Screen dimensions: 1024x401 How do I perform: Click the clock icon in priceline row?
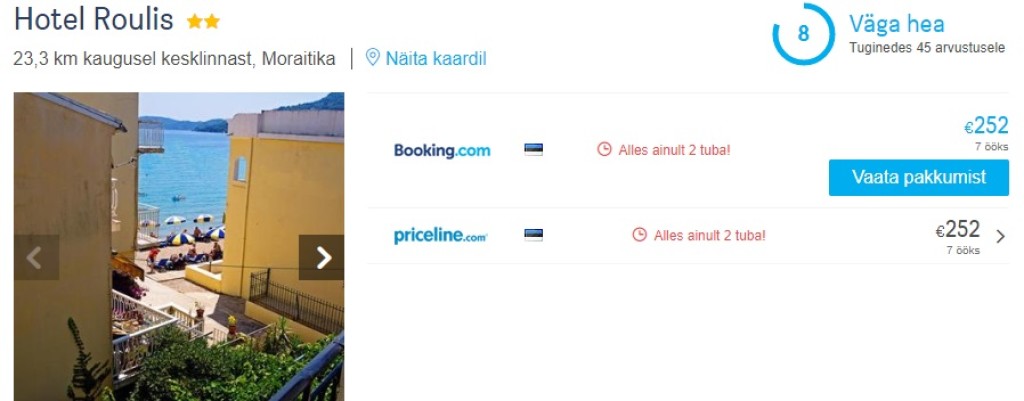[x=640, y=236]
